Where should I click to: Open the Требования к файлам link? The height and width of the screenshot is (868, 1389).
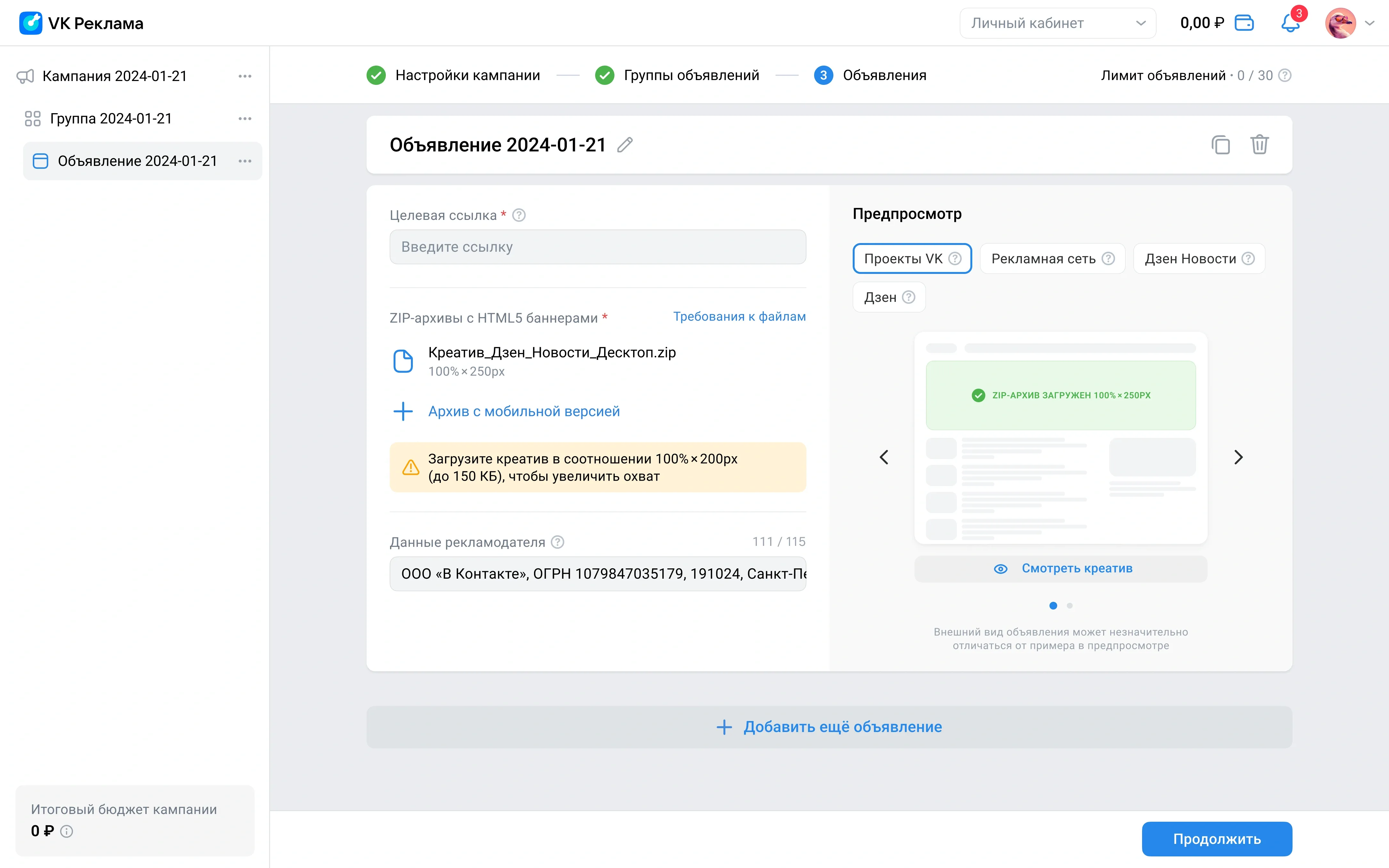tap(739, 317)
